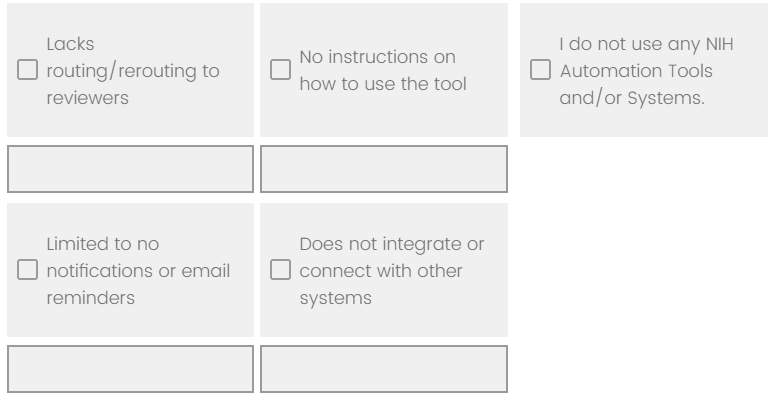Select the 'Does not integrate or connect' checkbox

click(x=281, y=271)
